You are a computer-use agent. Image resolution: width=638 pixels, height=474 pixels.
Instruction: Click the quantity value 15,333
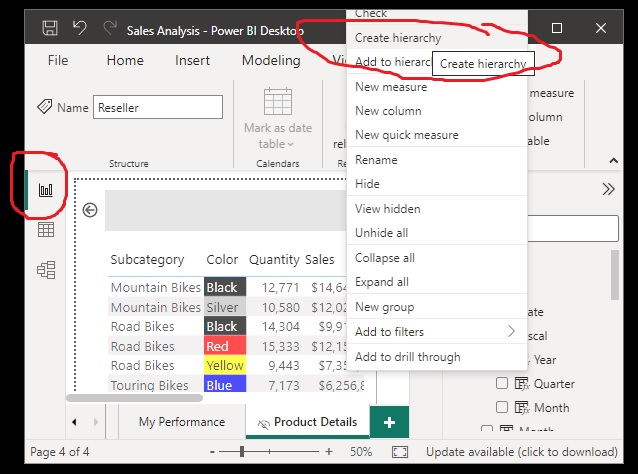point(281,346)
